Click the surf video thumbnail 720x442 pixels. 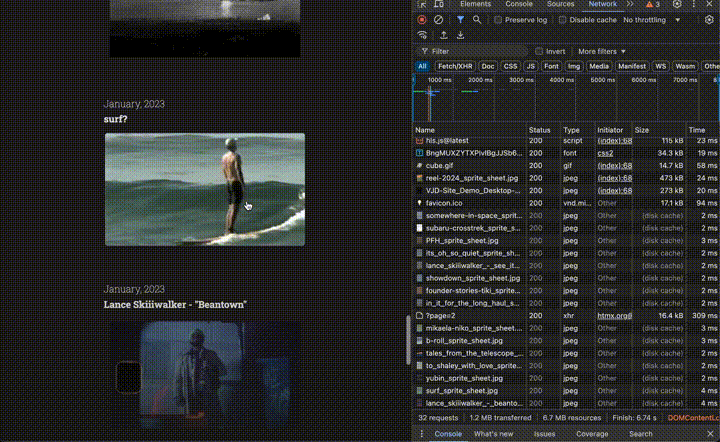tap(205, 189)
